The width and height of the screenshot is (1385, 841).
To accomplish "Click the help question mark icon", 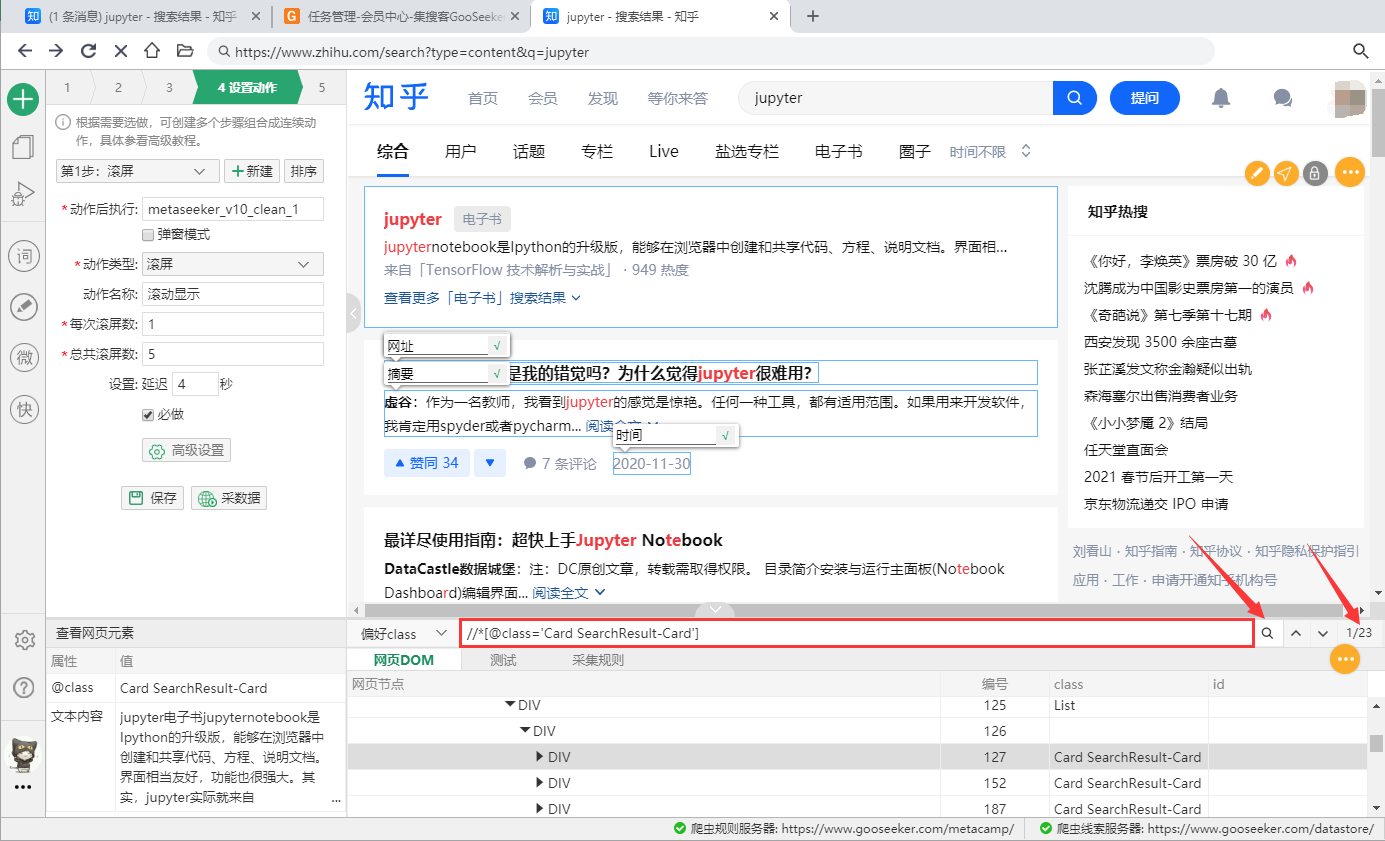I will [24, 687].
